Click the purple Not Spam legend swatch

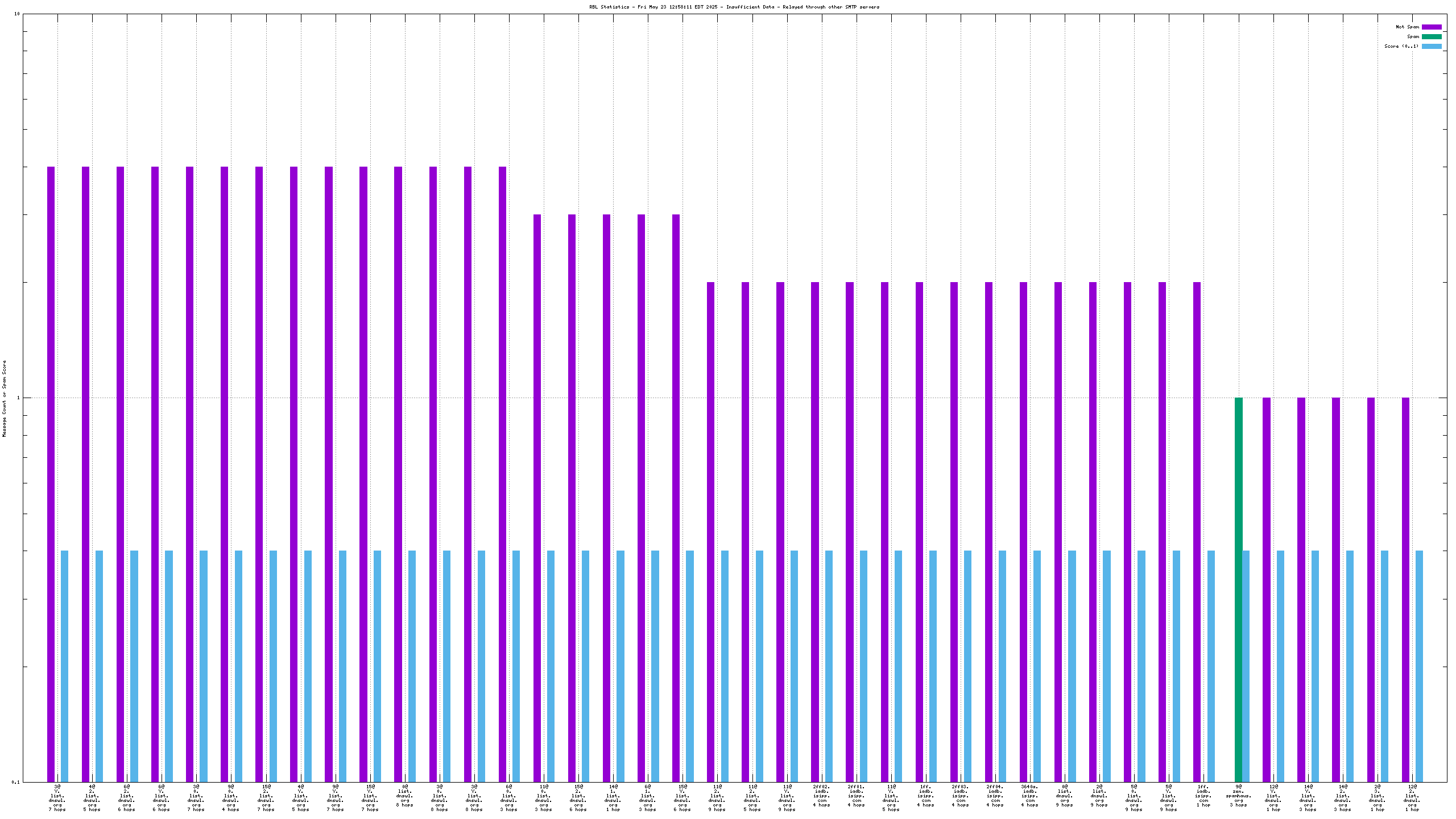coord(1431,27)
